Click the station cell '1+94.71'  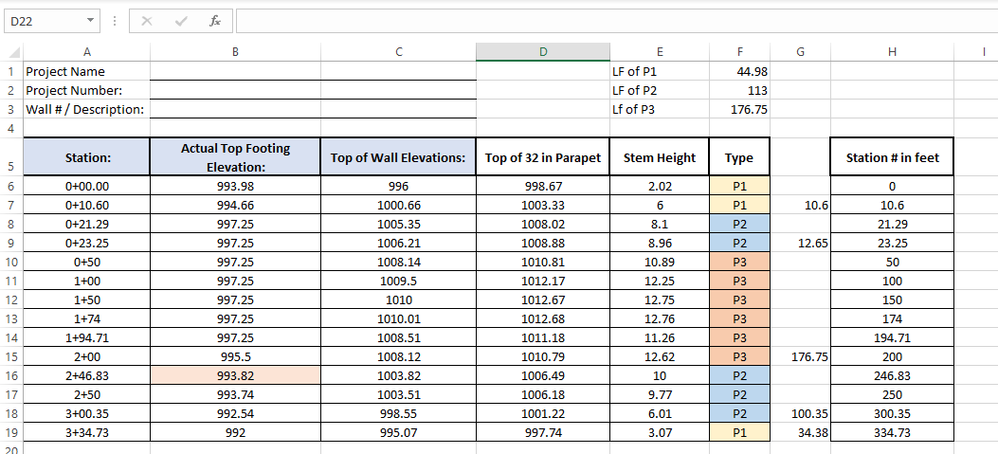tap(87, 337)
